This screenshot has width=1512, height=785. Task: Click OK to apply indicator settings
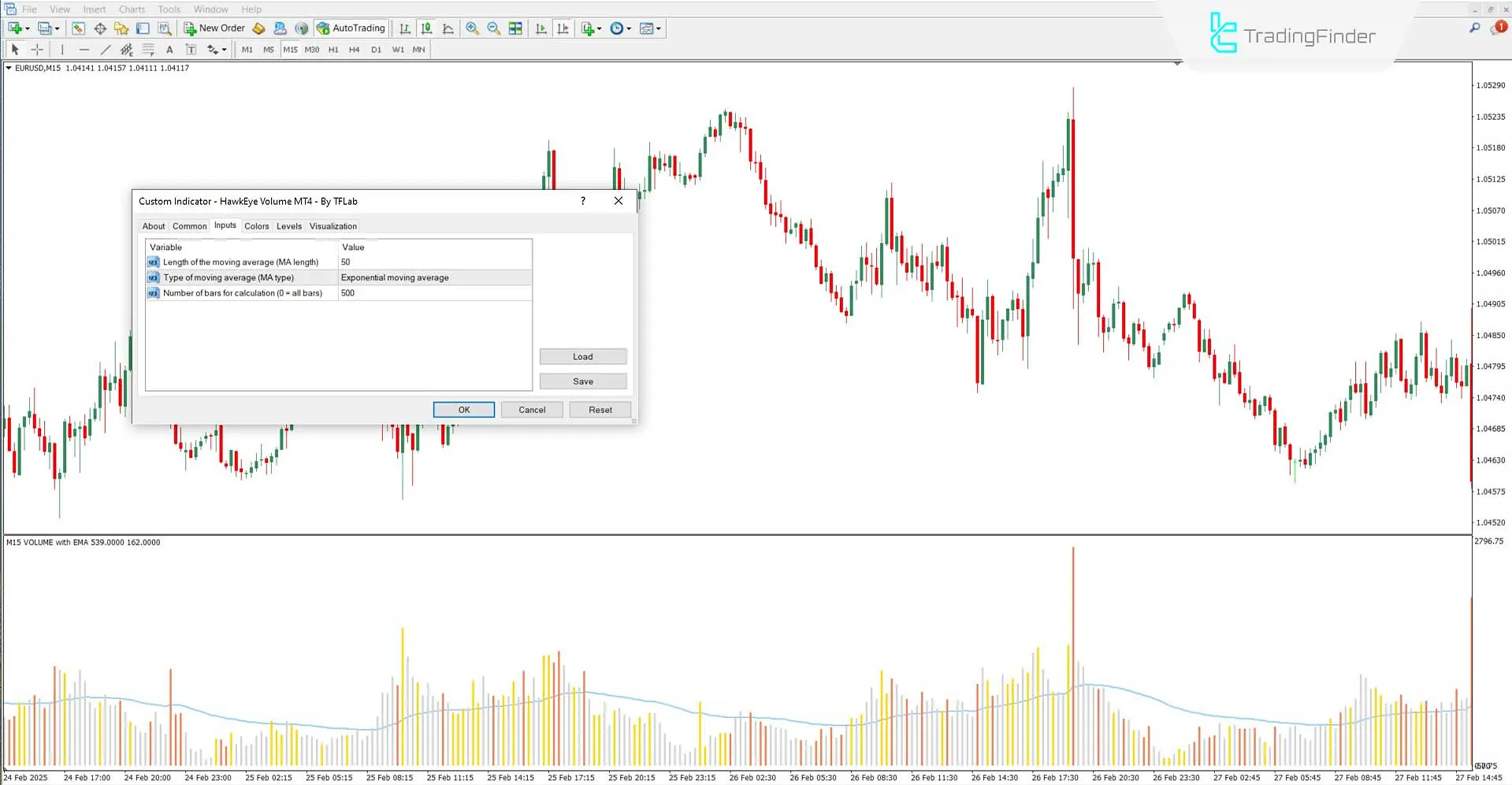pyautogui.click(x=463, y=409)
